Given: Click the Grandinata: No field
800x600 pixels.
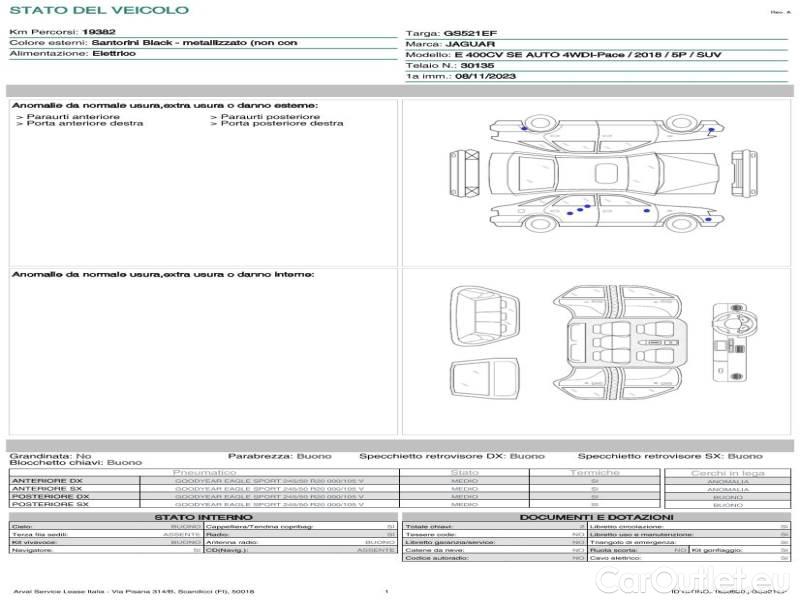Looking at the screenshot, I should 51,456.
